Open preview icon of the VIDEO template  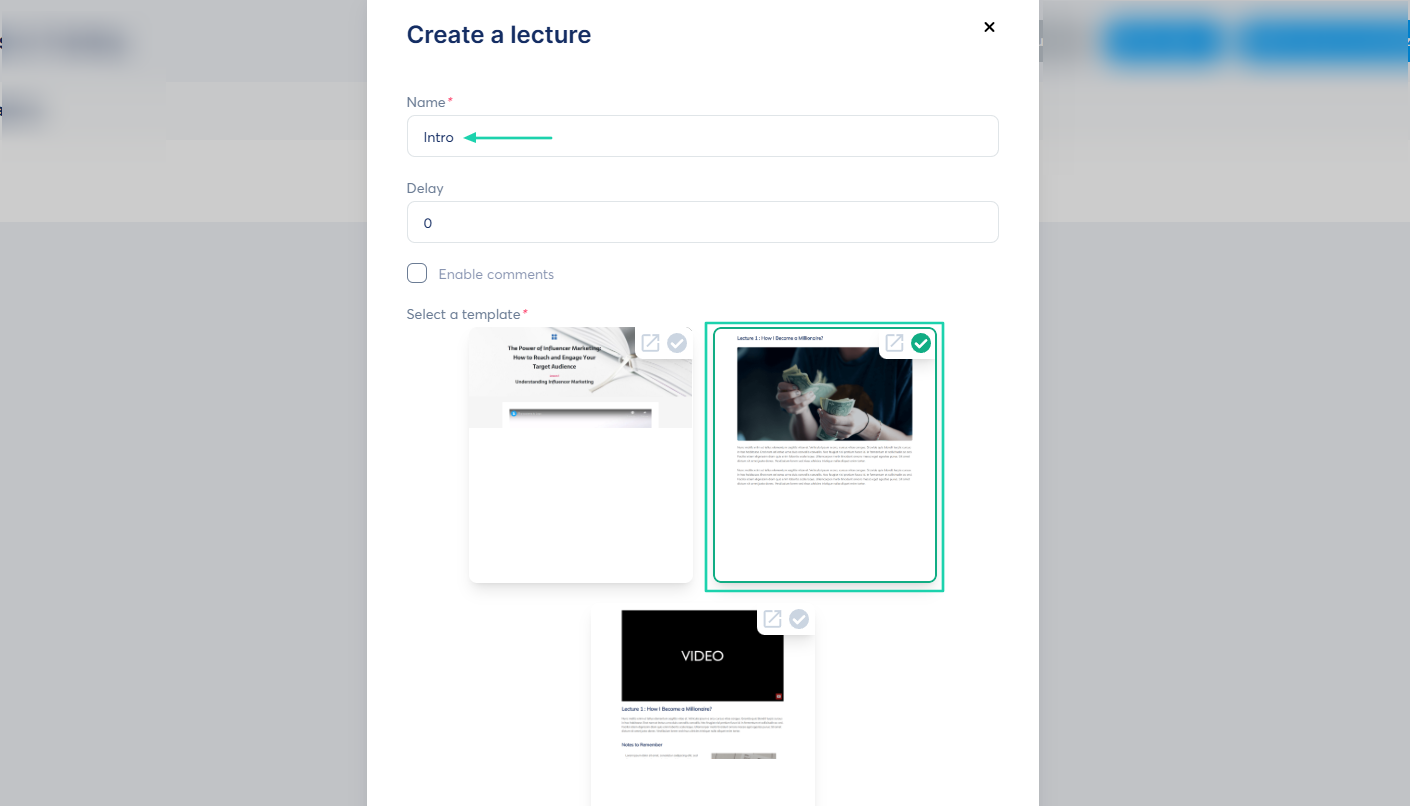(x=772, y=619)
